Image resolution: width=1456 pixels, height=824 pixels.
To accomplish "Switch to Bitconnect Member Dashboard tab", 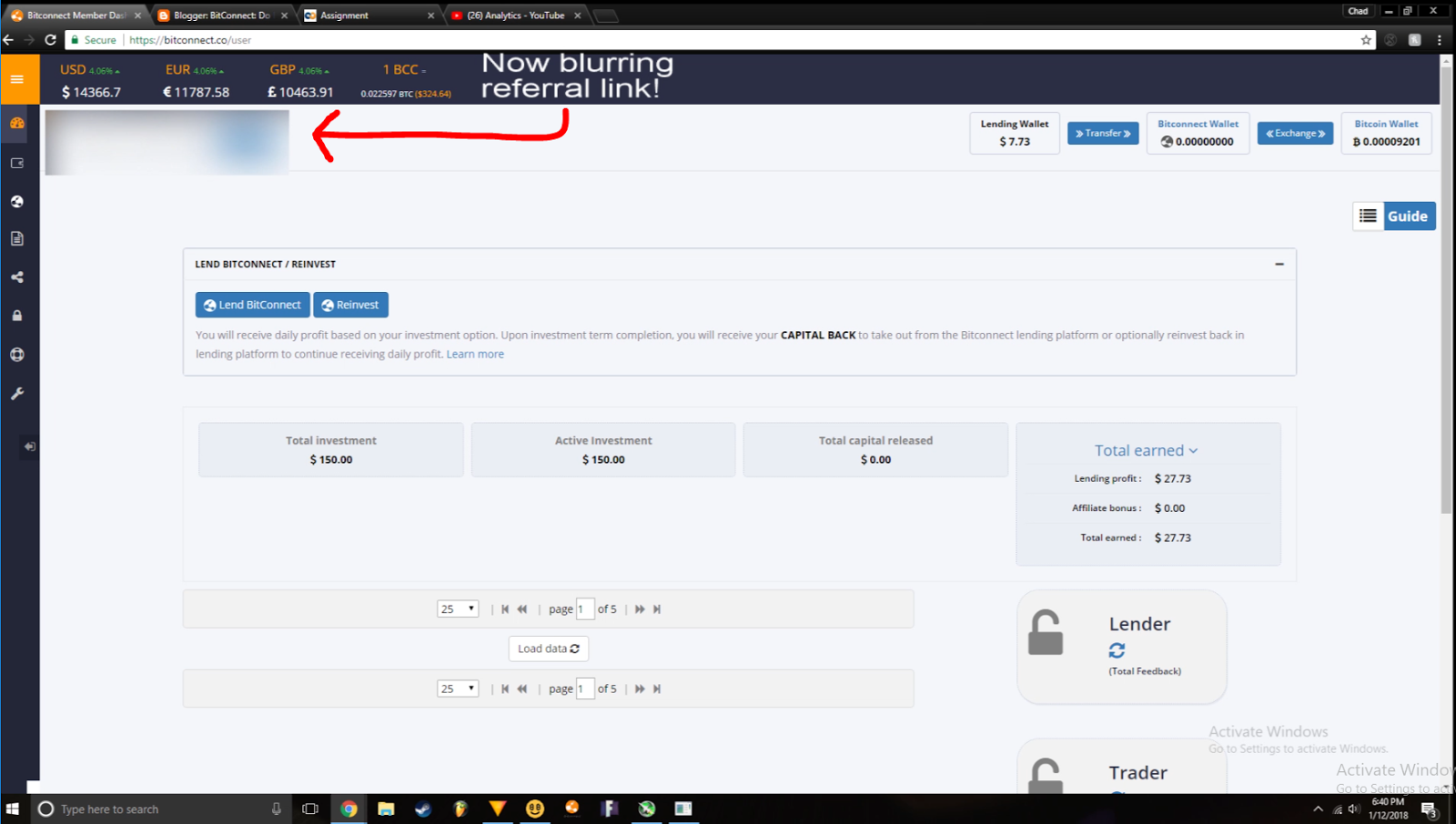I will tap(75, 15).
